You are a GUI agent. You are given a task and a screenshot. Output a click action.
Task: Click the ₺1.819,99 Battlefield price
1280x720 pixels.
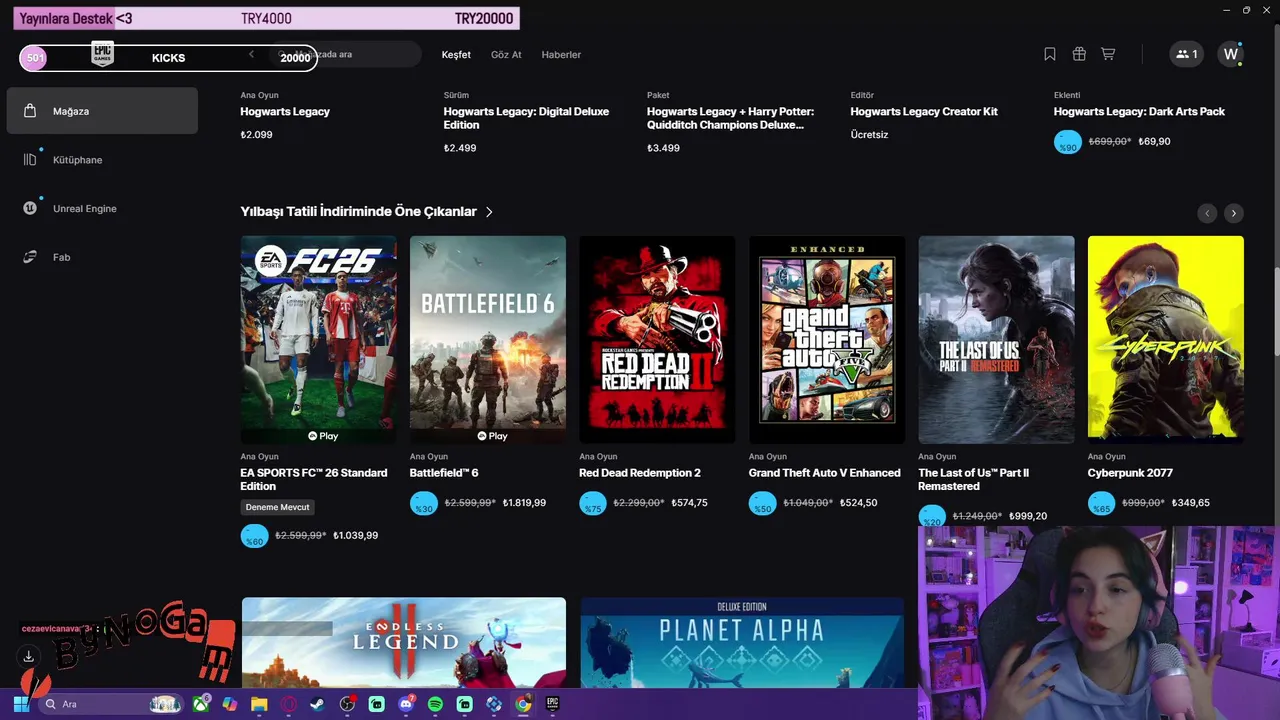[x=524, y=503]
